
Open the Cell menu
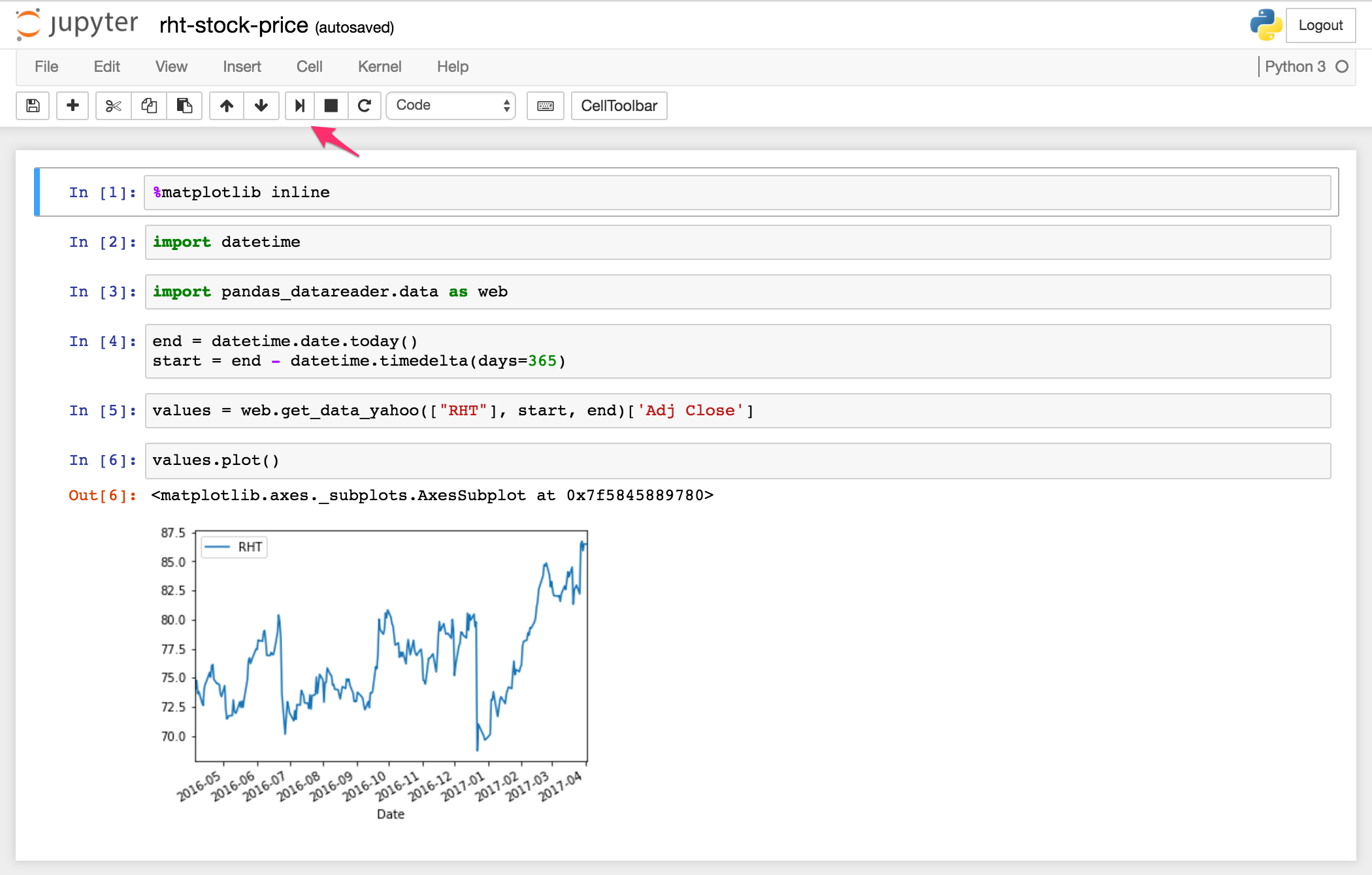point(309,66)
